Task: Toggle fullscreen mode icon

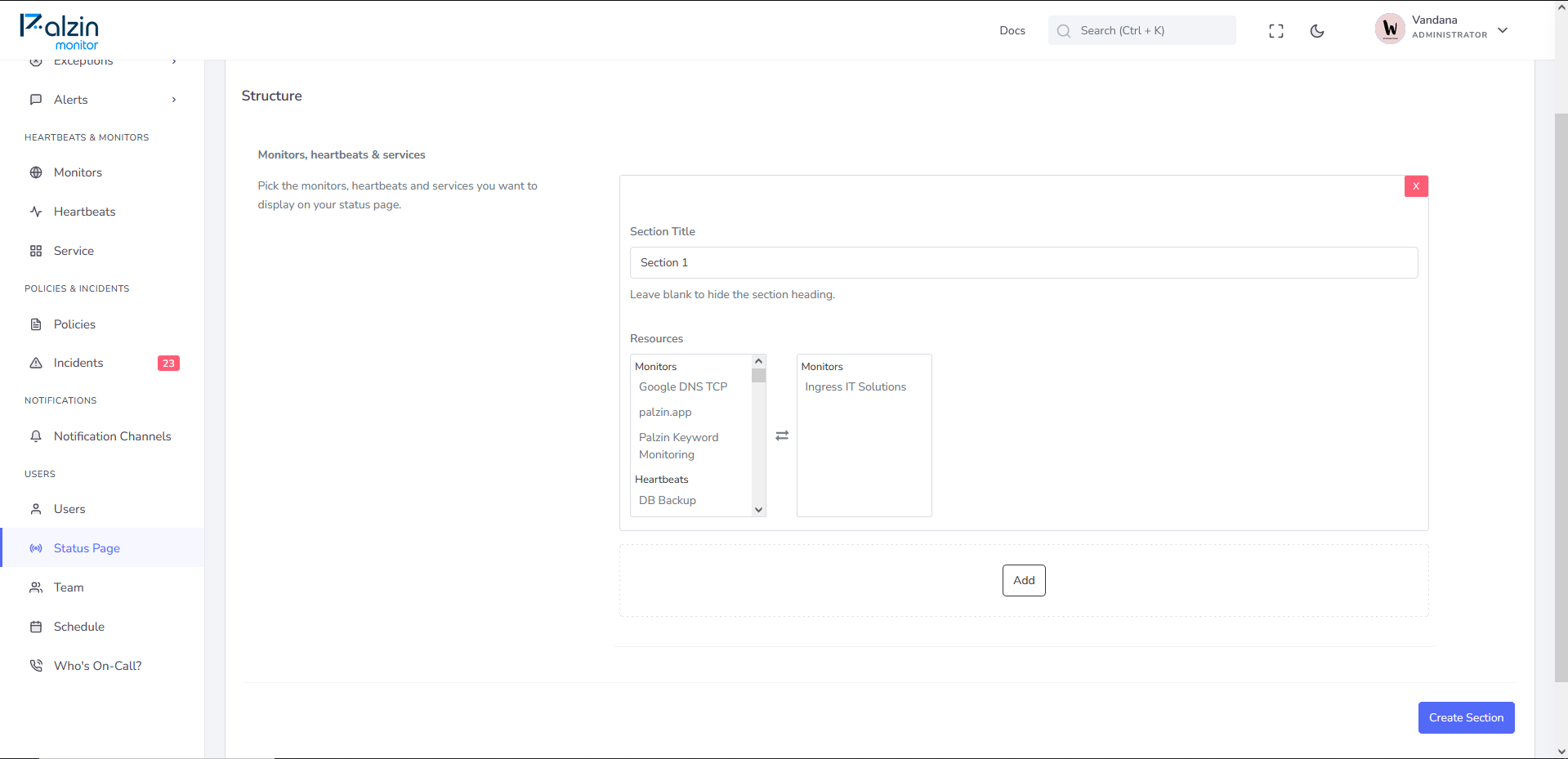Action: click(x=1275, y=31)
